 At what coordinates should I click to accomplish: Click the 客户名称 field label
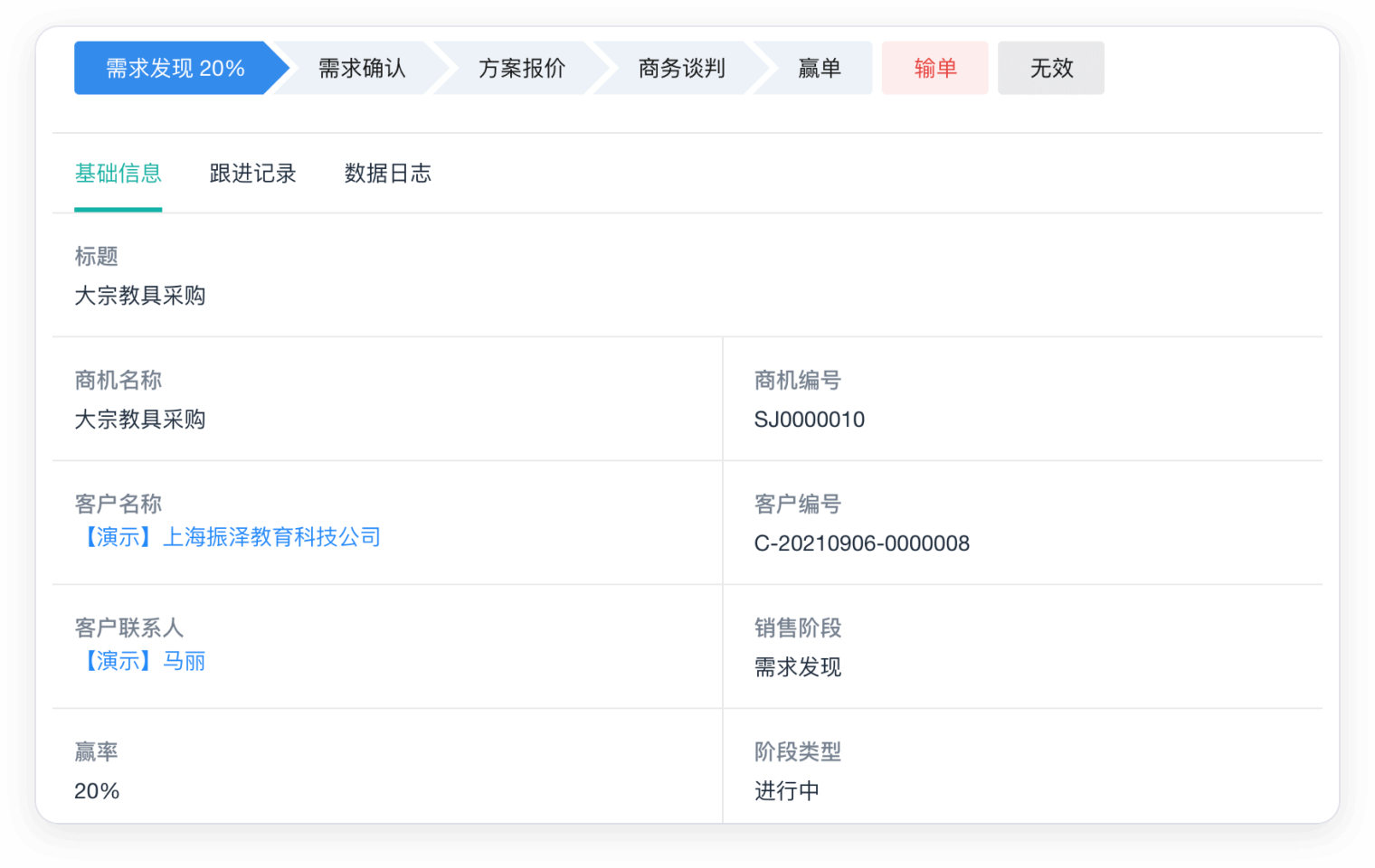coord(119,505)
